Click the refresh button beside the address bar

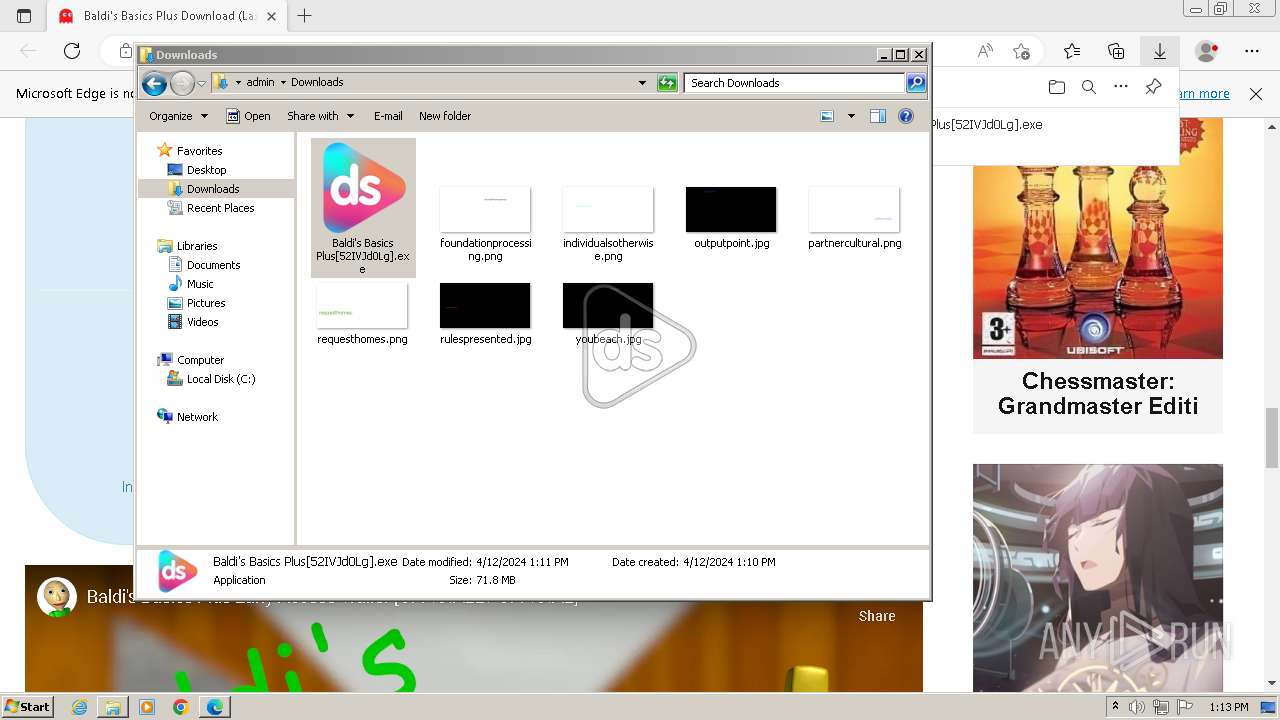(667, 83)
